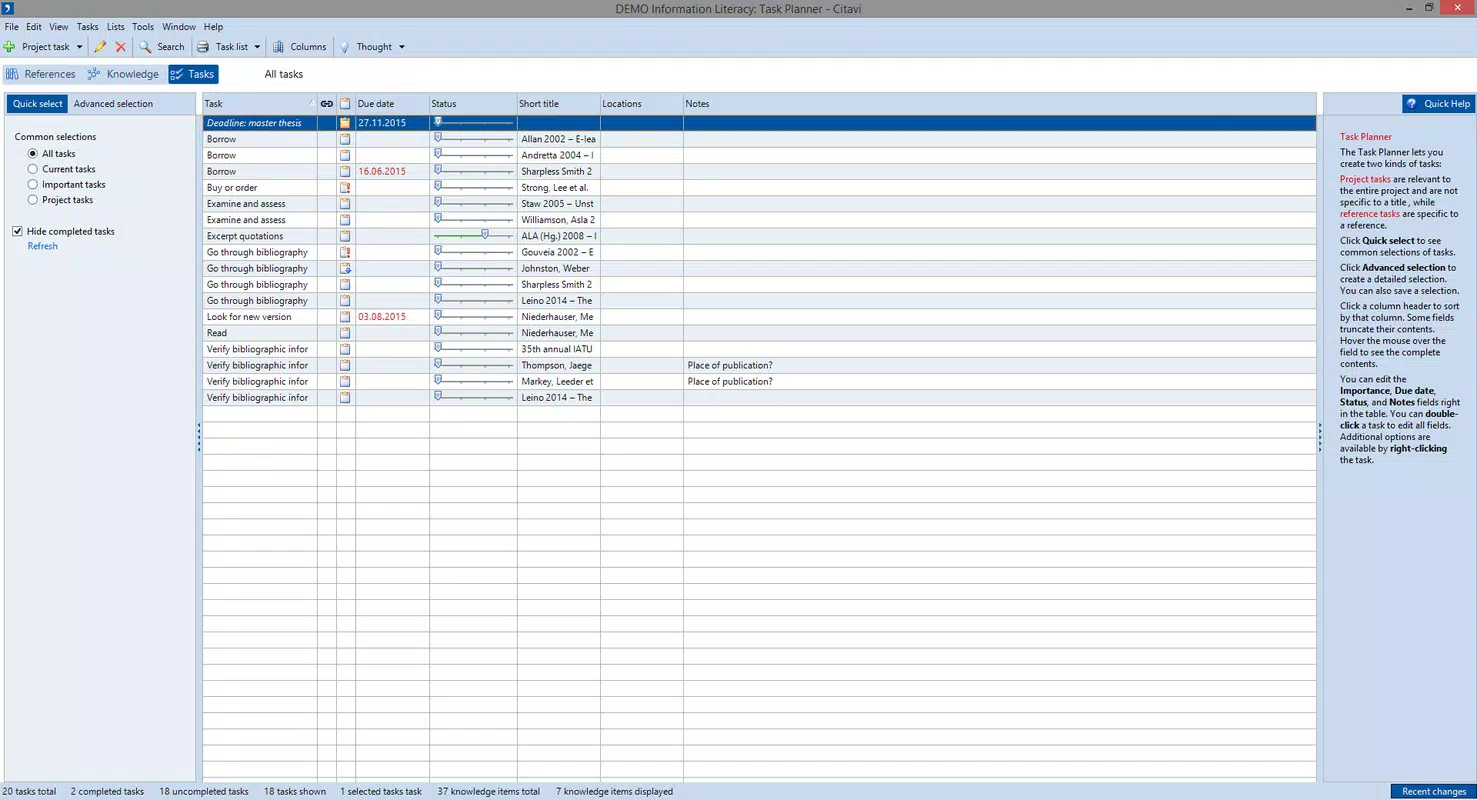Collapse the left panel using splitter arrows
The height and width of the screenshot is (800, 1477).
[x=199, y=437]
